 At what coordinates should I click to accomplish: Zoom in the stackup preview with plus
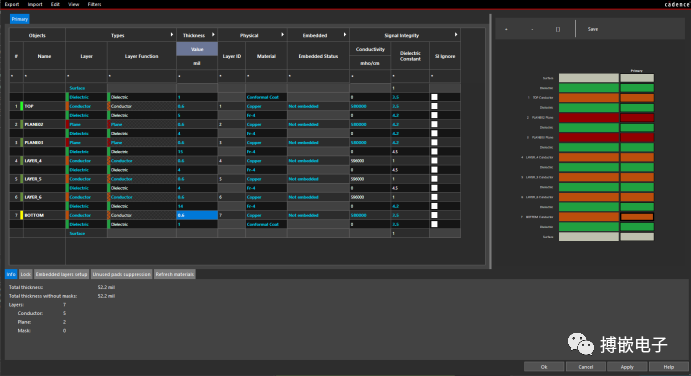click(x=506, y=29)
